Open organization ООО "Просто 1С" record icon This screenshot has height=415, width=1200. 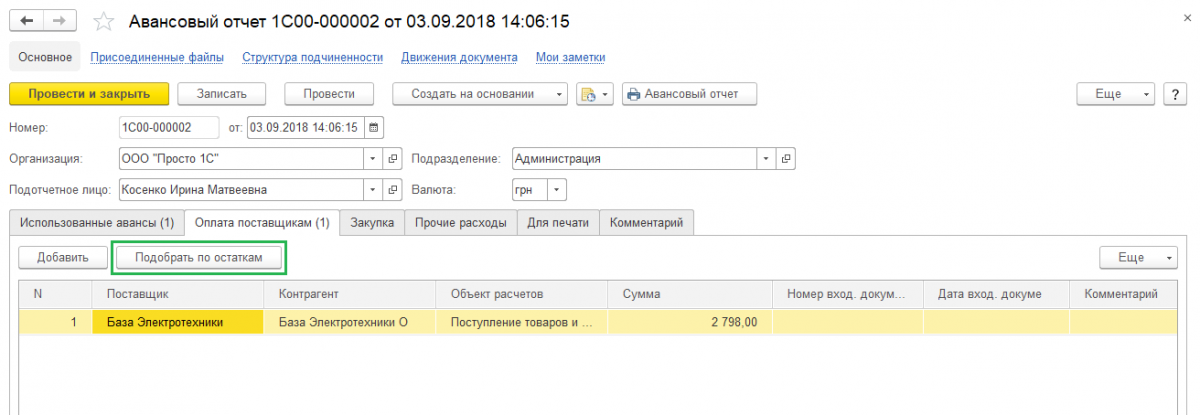click(393, 158)
